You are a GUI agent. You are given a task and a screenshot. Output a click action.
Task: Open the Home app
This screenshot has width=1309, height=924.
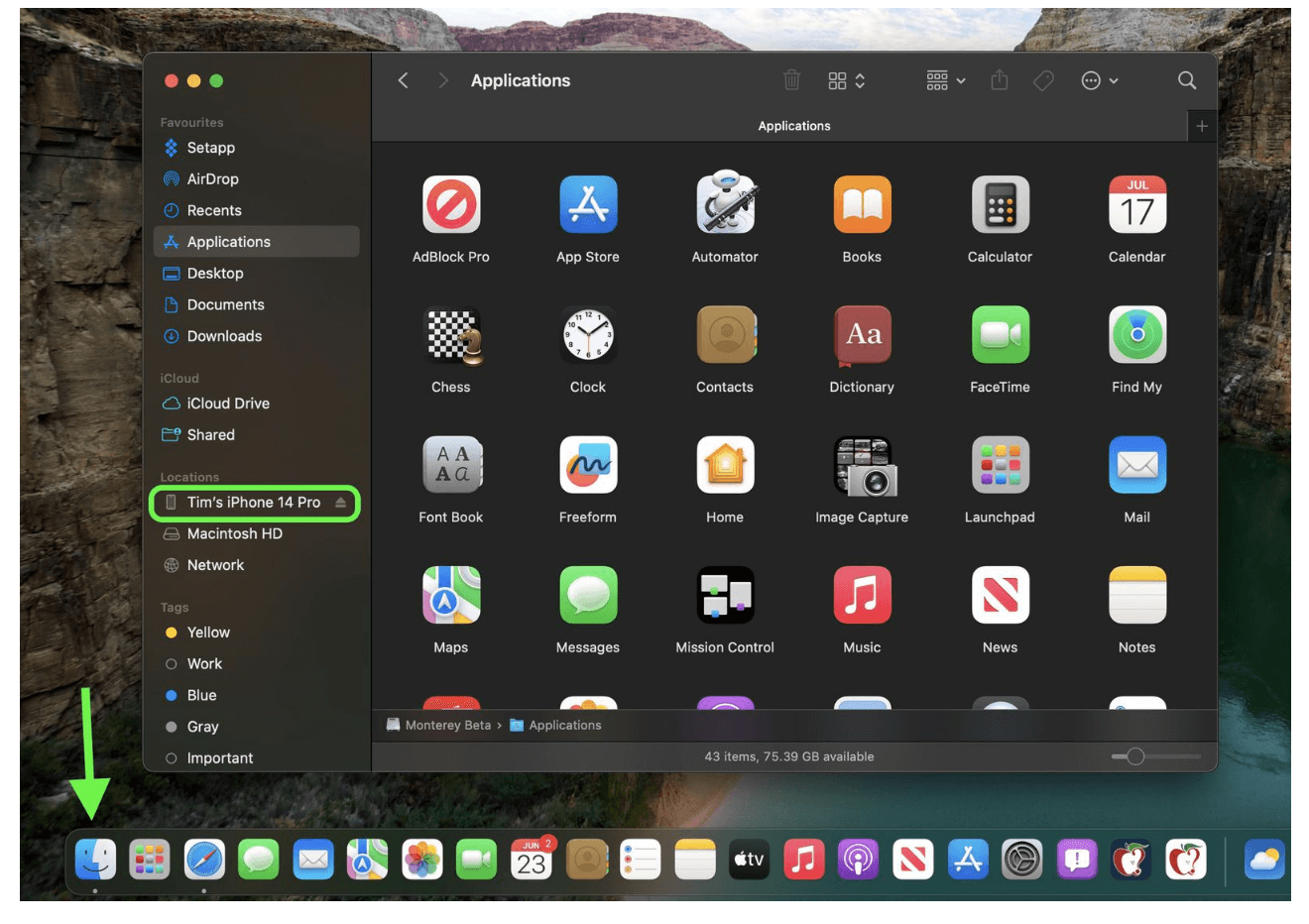click(x=725, y=465)
